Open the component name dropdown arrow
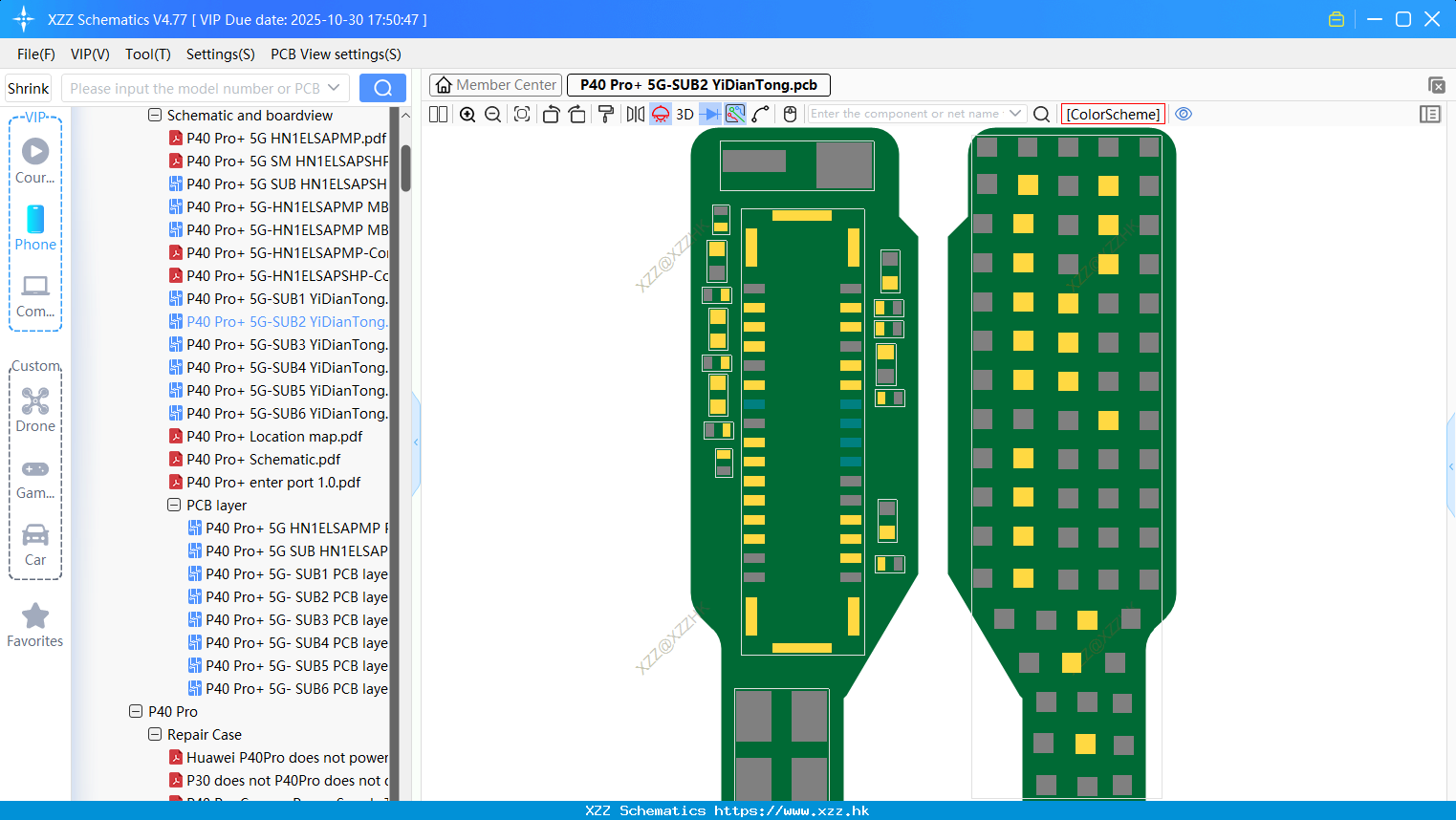Viewport: 1456px width, 820px height. tap(1015, 114)
